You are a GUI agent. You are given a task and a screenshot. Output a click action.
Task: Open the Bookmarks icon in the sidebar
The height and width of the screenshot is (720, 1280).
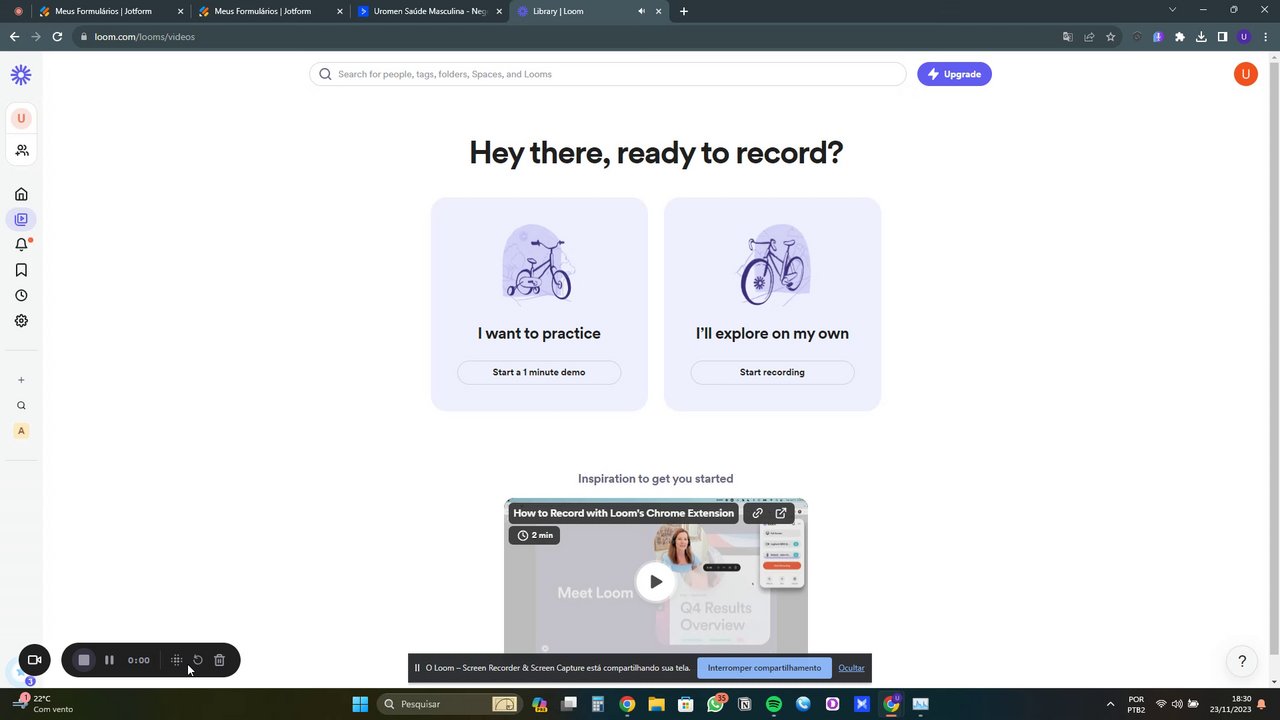coord(21,270)
